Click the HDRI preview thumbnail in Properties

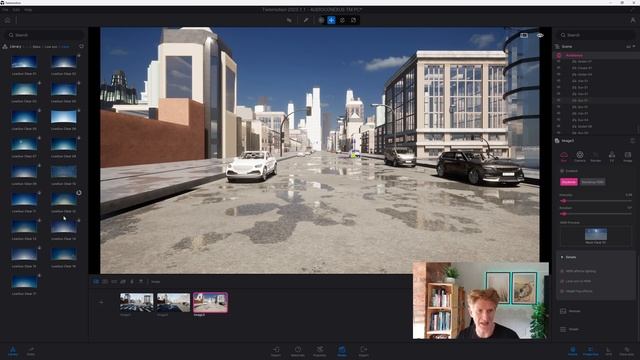click(596, 234)
